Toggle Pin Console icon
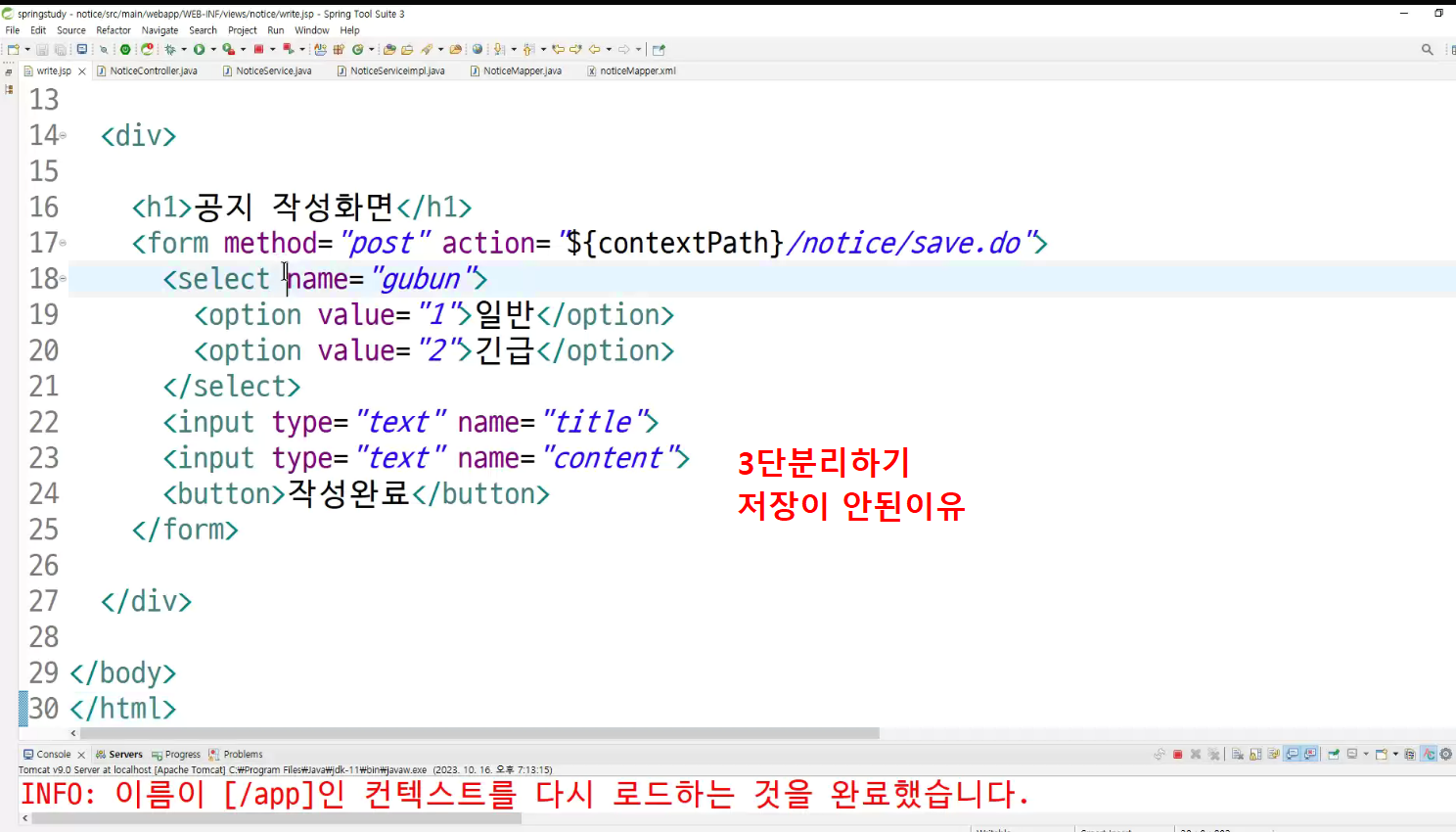 point(1334,754)
